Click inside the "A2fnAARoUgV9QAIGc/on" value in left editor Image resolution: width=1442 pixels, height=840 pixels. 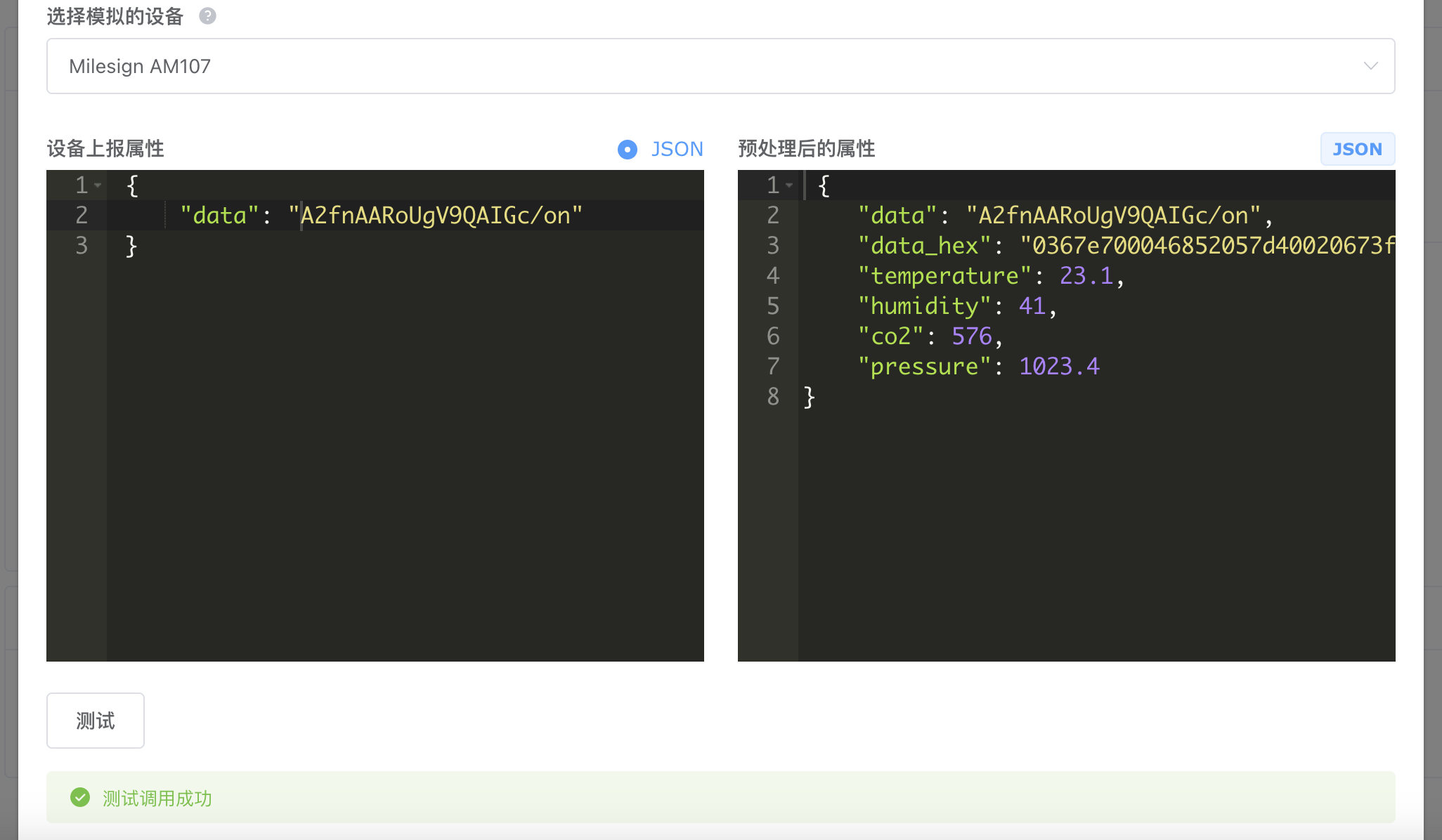coord(435,215)
